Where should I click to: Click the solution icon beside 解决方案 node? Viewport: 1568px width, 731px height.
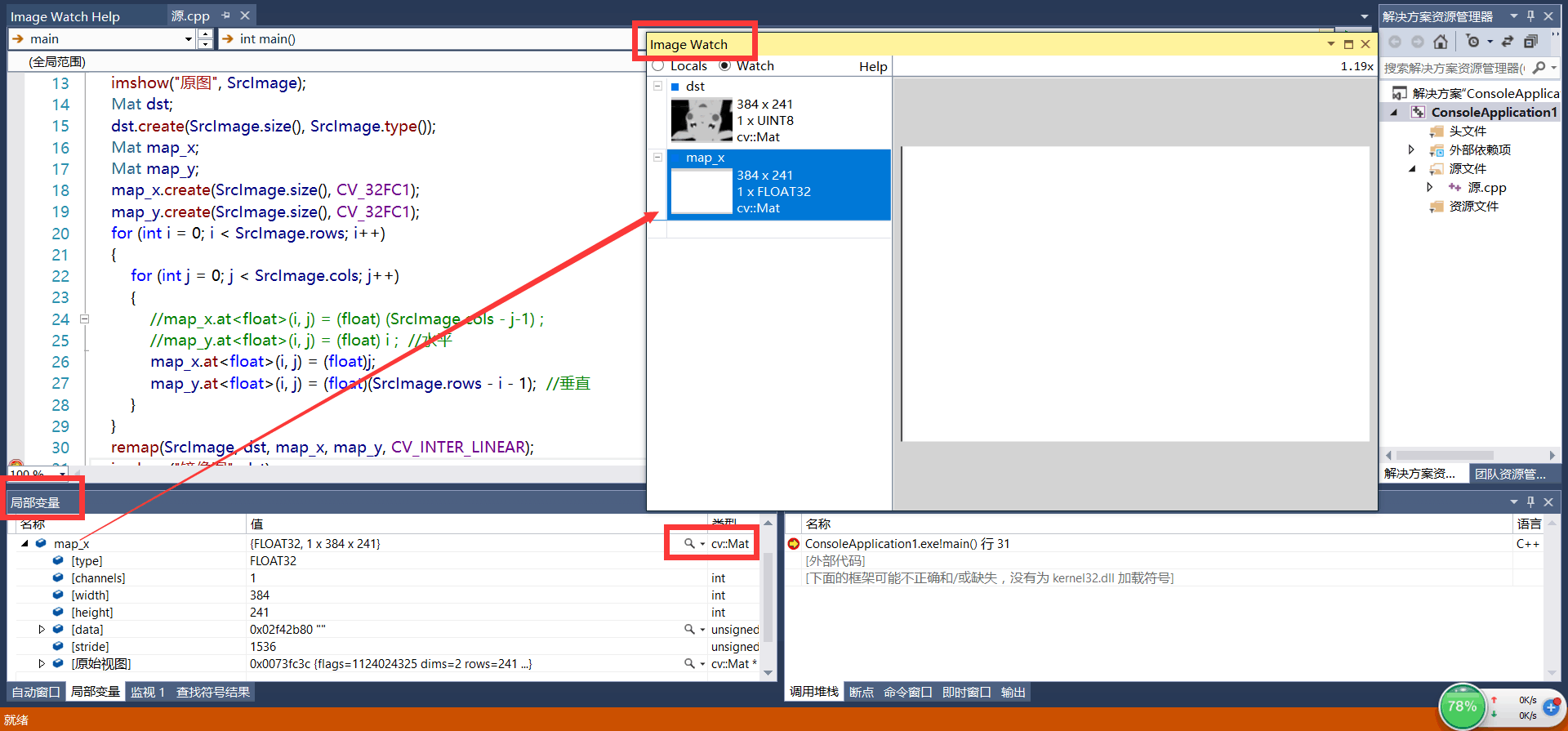(1400, 93)
